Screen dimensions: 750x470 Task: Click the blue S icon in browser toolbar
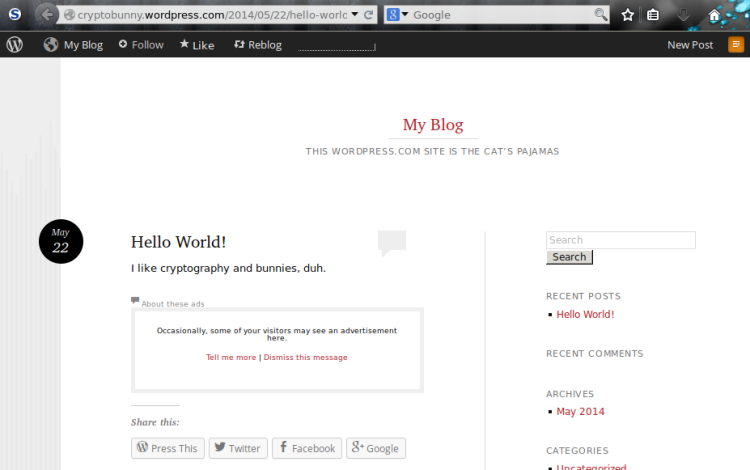[15, 14]
